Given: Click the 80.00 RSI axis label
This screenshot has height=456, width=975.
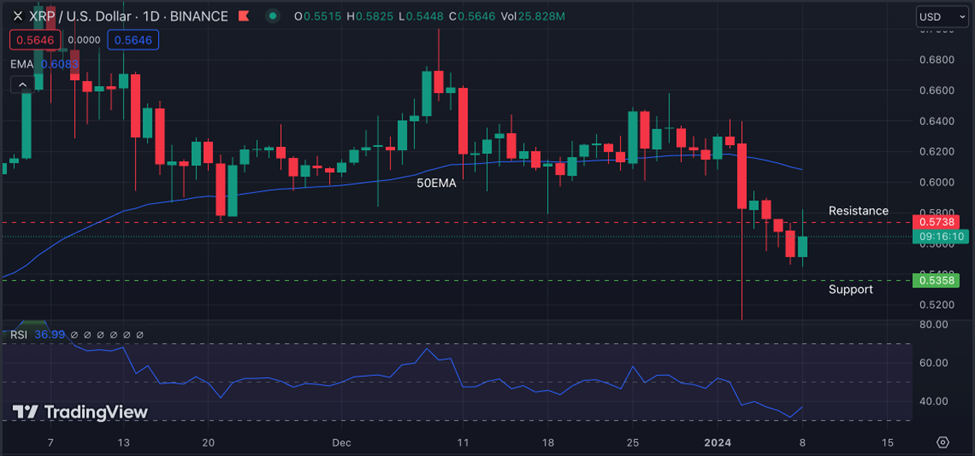Looking at the screenshot, I should point(935,325).
